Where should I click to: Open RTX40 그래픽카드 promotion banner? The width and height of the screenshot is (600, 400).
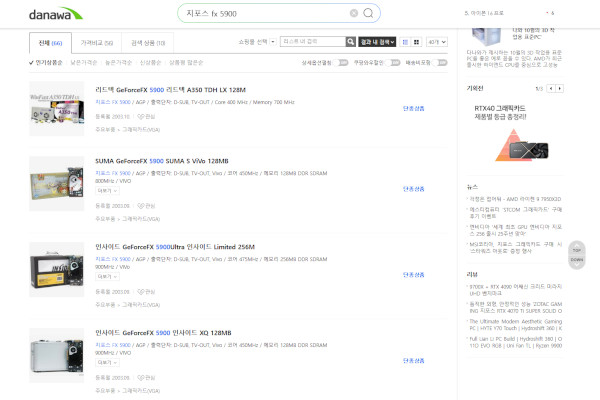click(515, 132)
